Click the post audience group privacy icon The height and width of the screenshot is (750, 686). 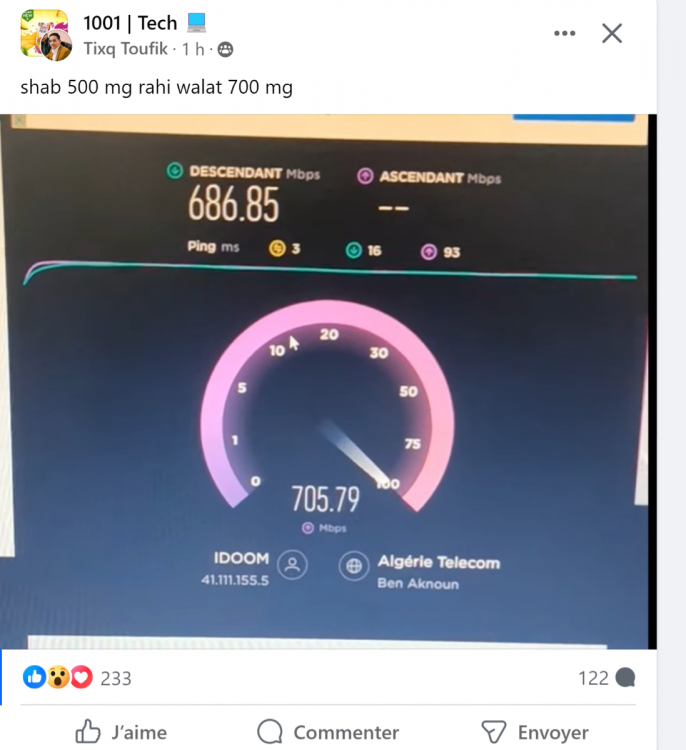click(x=225, y=49)
